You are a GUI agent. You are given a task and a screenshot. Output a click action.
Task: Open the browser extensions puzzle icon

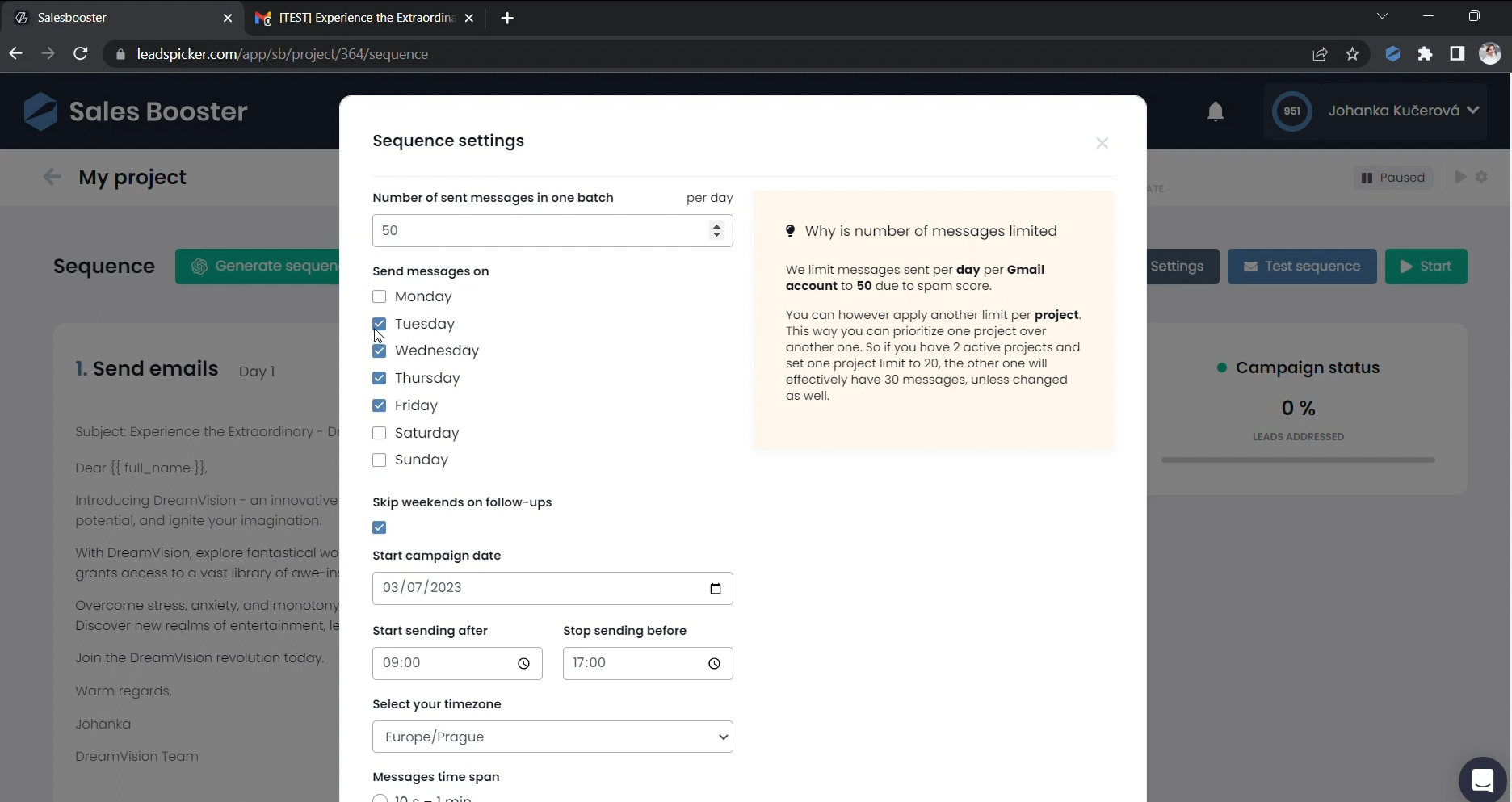coord(1425,54)
